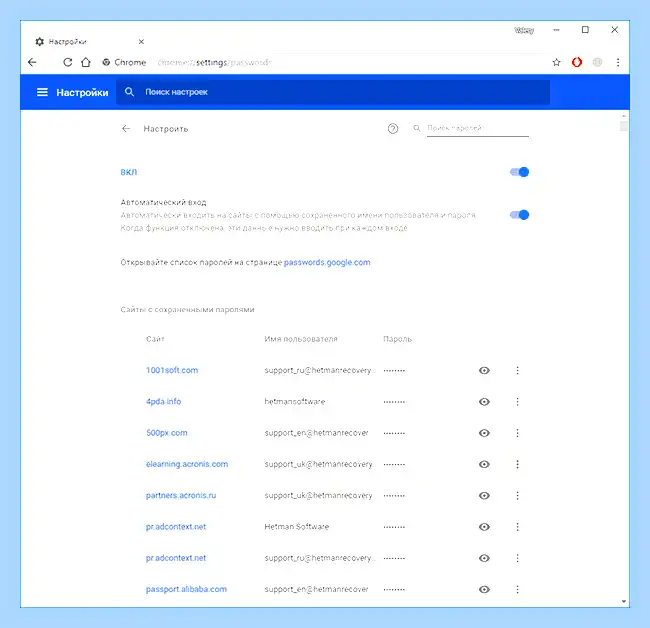Toggle the ВКЛ password saving switch

coord(519,172)
